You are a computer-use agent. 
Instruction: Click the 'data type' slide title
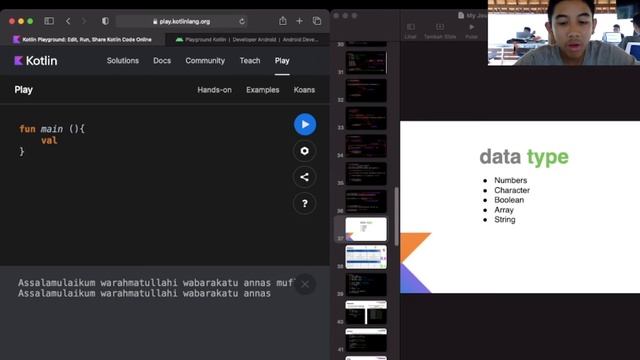tap(524, 157)
